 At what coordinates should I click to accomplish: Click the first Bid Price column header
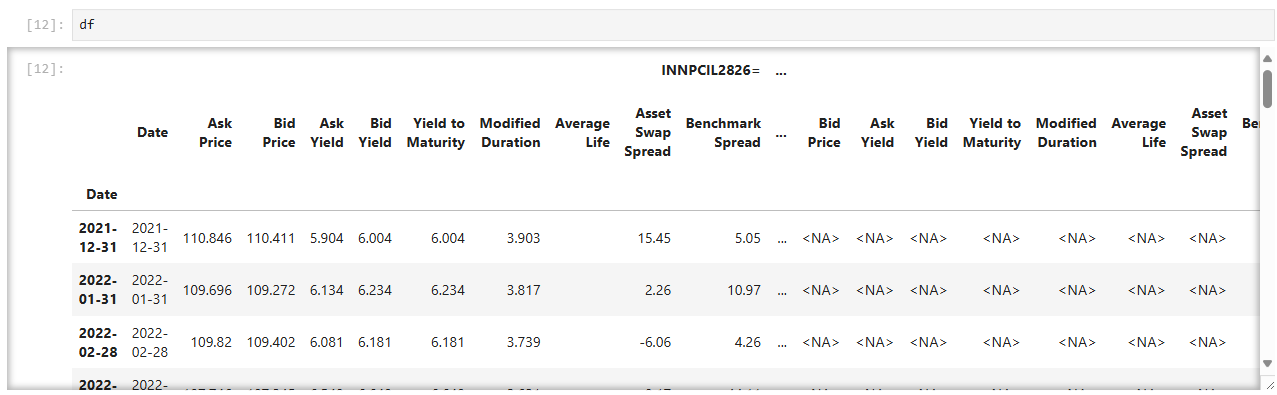coord(279,133)
